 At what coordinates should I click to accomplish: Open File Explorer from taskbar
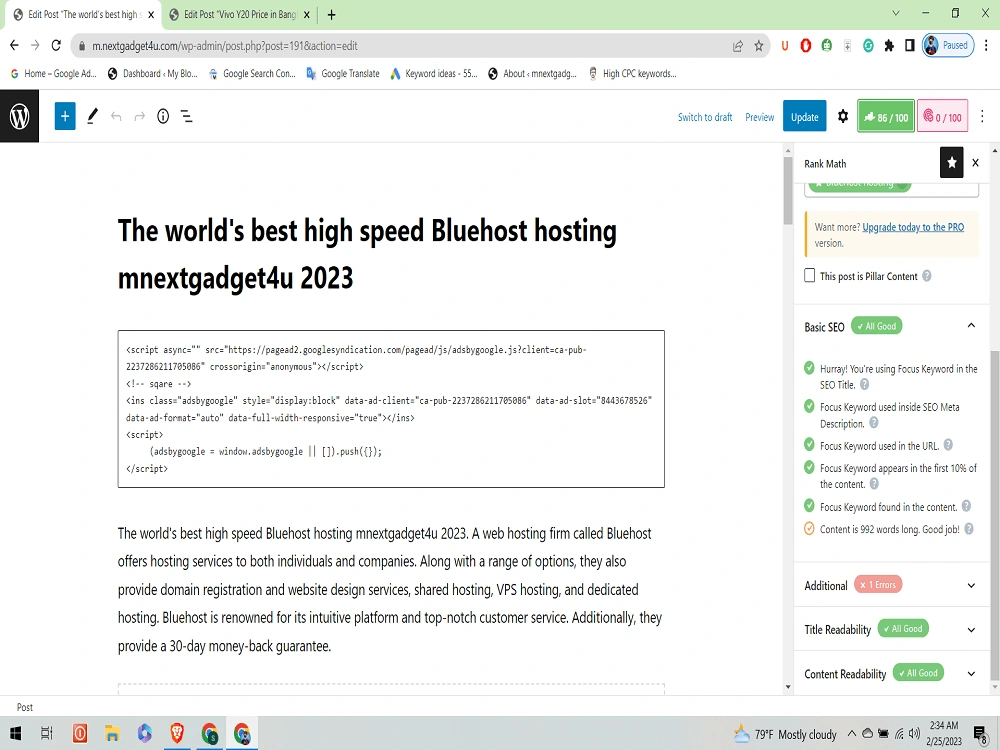click(112, 733)
